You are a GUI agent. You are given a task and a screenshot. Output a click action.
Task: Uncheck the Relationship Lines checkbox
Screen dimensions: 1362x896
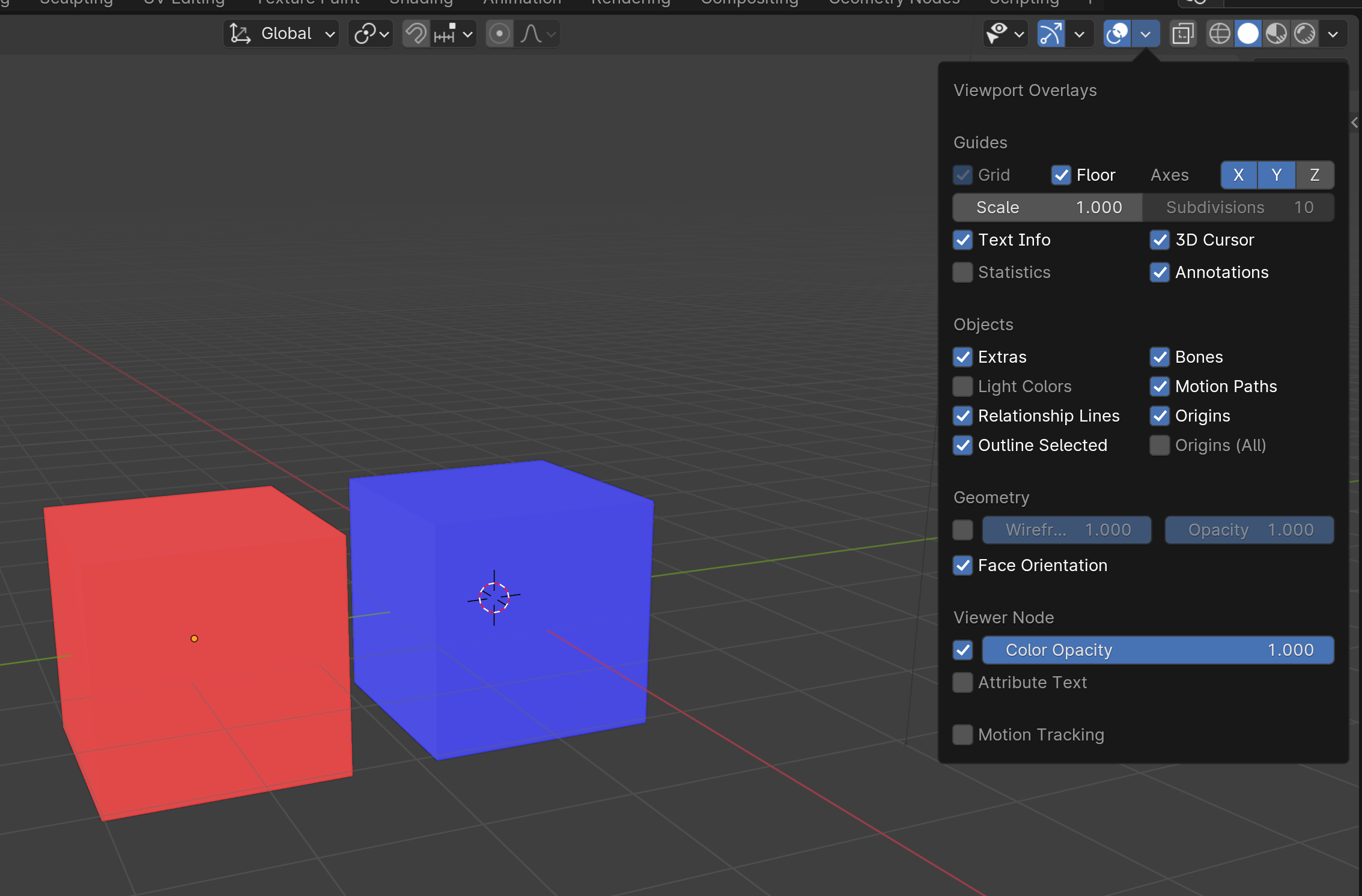click(x=963, y=416)
